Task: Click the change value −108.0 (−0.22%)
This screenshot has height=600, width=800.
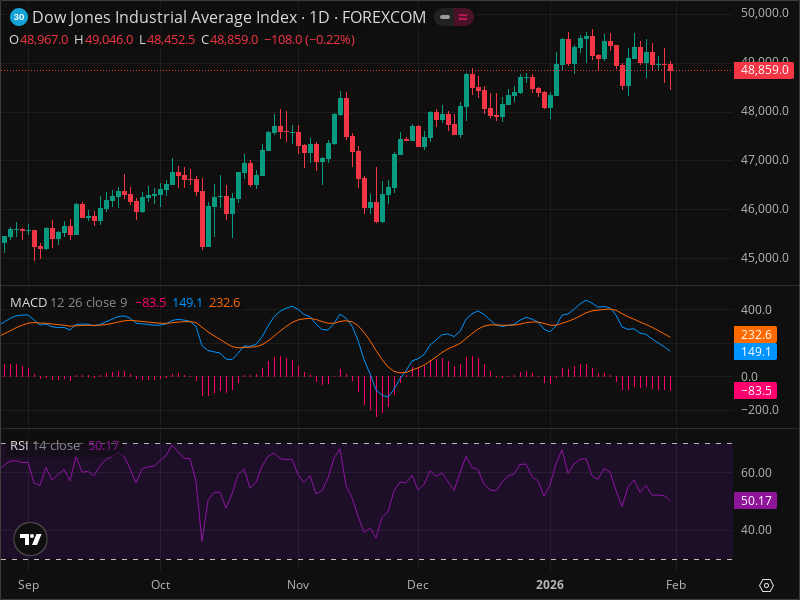Action: (309, 40)
